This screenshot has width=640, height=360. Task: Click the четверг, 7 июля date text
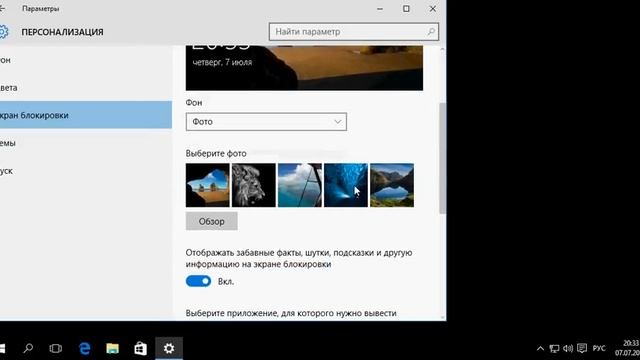click(222, 62)
